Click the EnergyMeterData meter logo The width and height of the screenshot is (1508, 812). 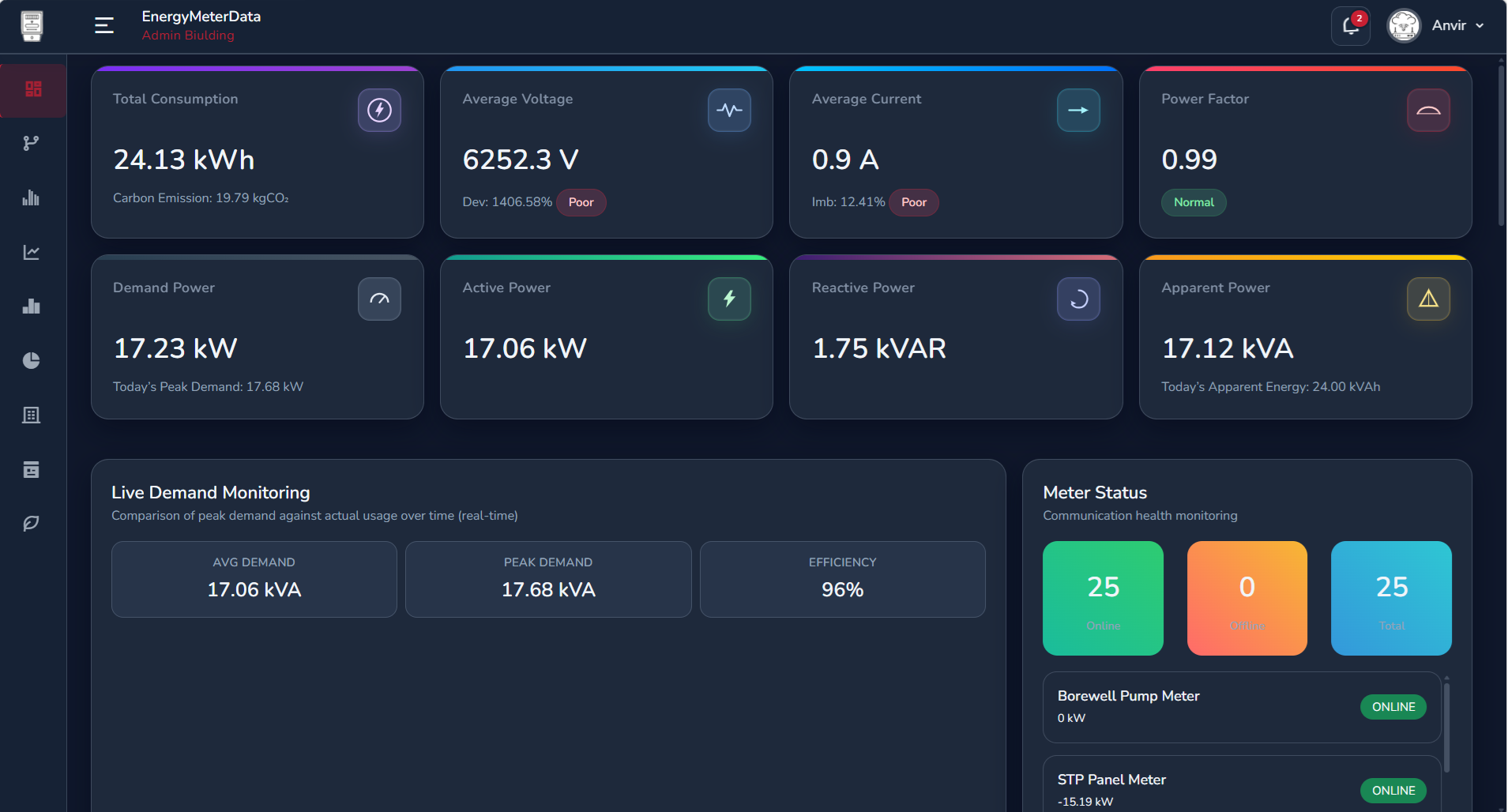tap(32, 25)
